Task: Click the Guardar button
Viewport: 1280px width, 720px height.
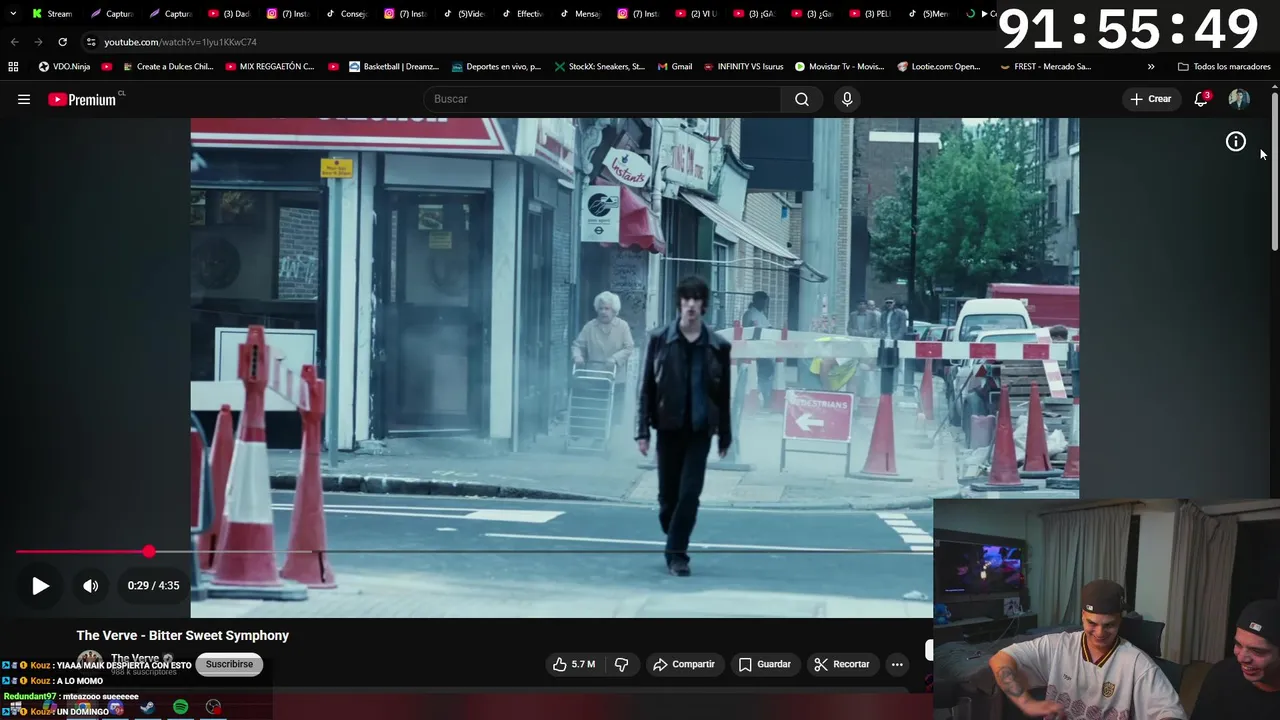Action: coord(765,664)
